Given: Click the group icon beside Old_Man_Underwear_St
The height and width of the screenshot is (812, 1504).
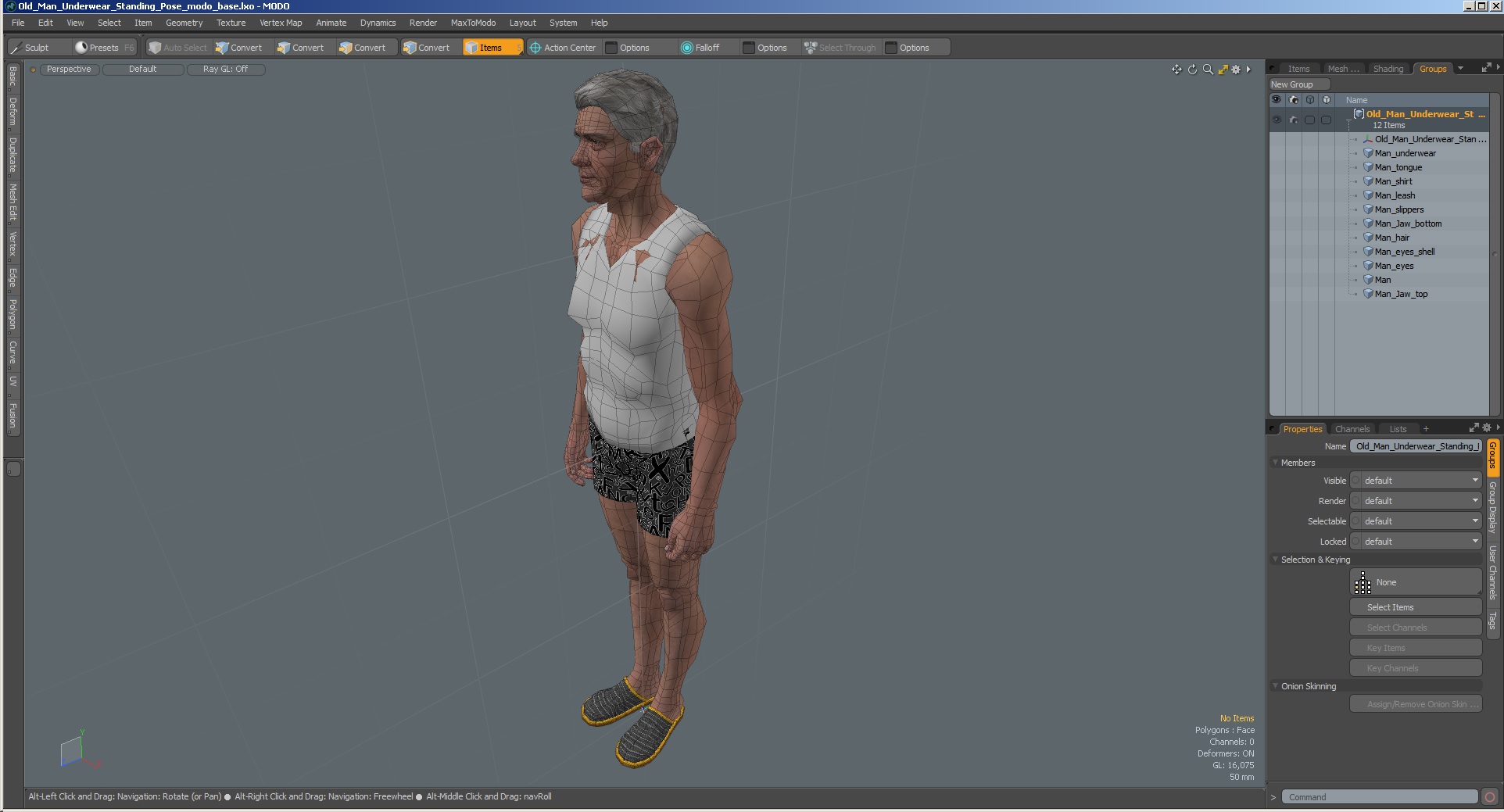Looking at the screenshot, I should pos(1359,114).
